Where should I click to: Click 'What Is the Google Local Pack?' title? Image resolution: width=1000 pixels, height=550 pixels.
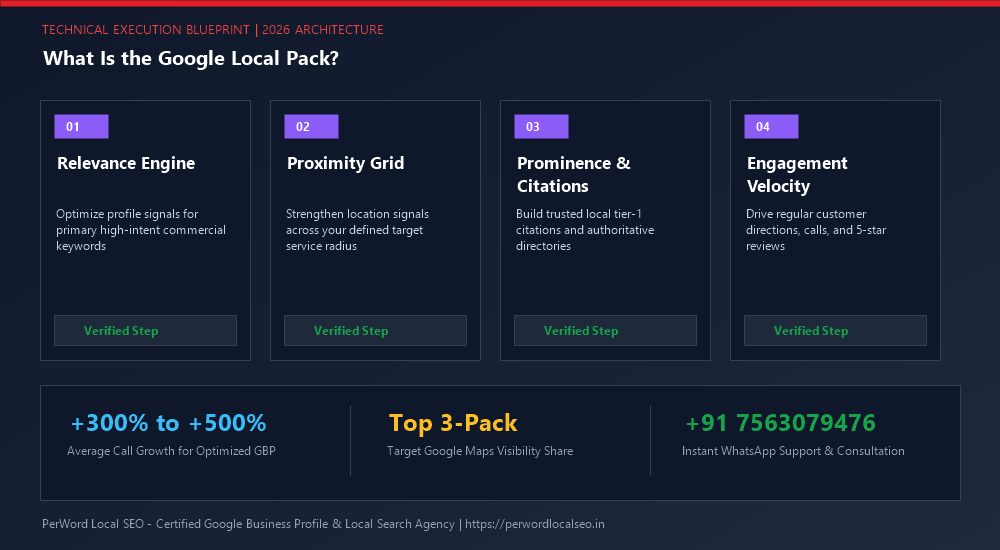tap(191, 58)
